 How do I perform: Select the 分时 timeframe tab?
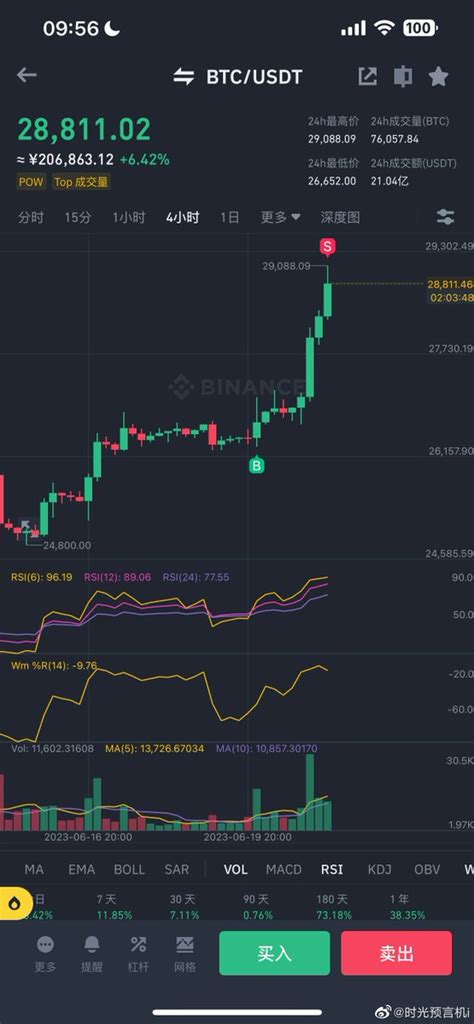[31, 217]
